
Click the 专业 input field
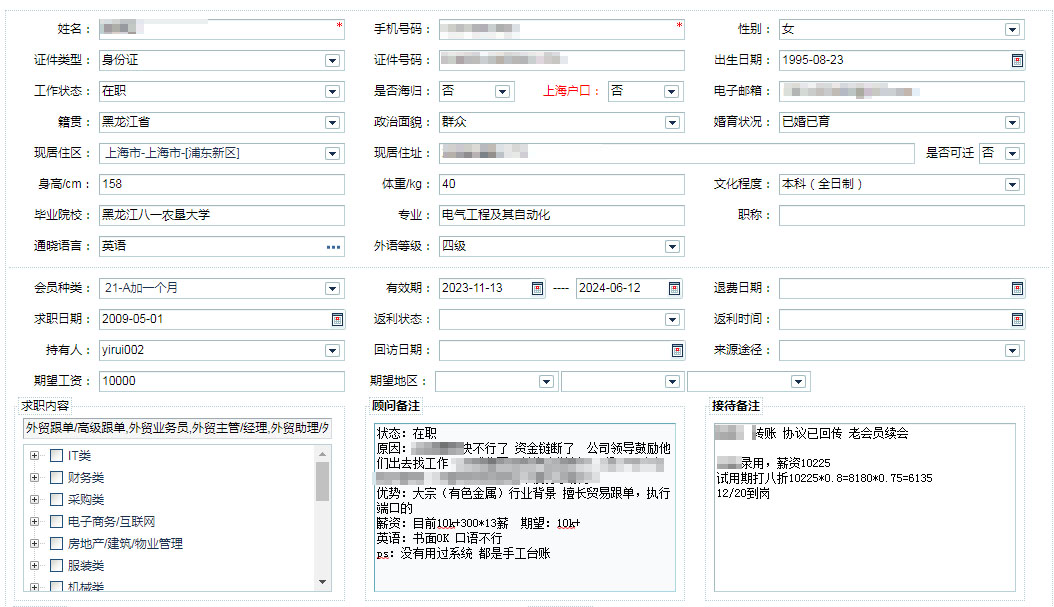coord(561,215)
